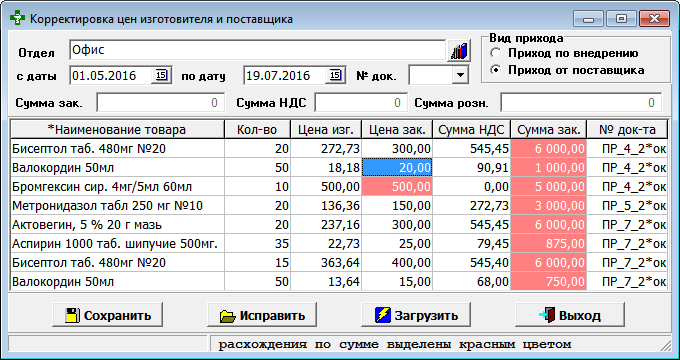Viewport: 680px width, 360px height.
Task: Click the 'Сумма НДС' total field
Action: (361, 103)
